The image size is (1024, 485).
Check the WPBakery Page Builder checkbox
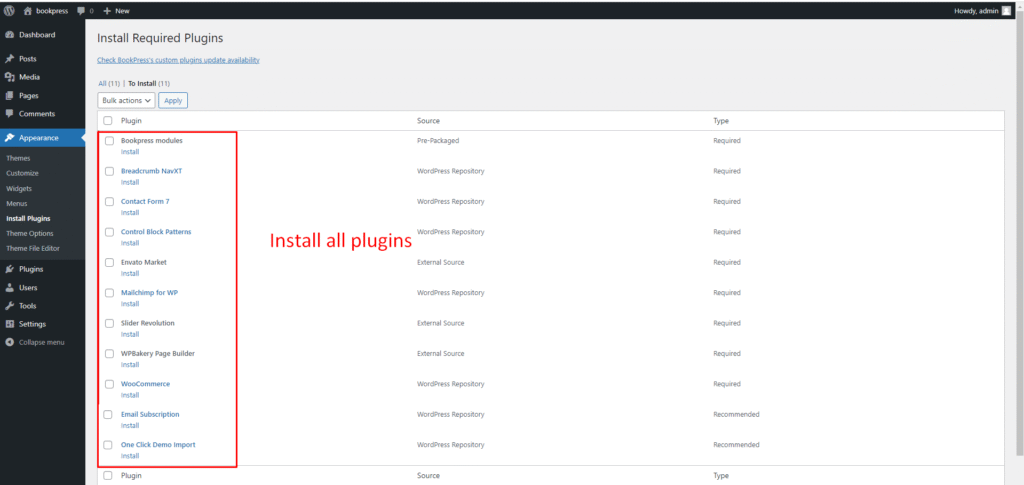coord(109,354)
